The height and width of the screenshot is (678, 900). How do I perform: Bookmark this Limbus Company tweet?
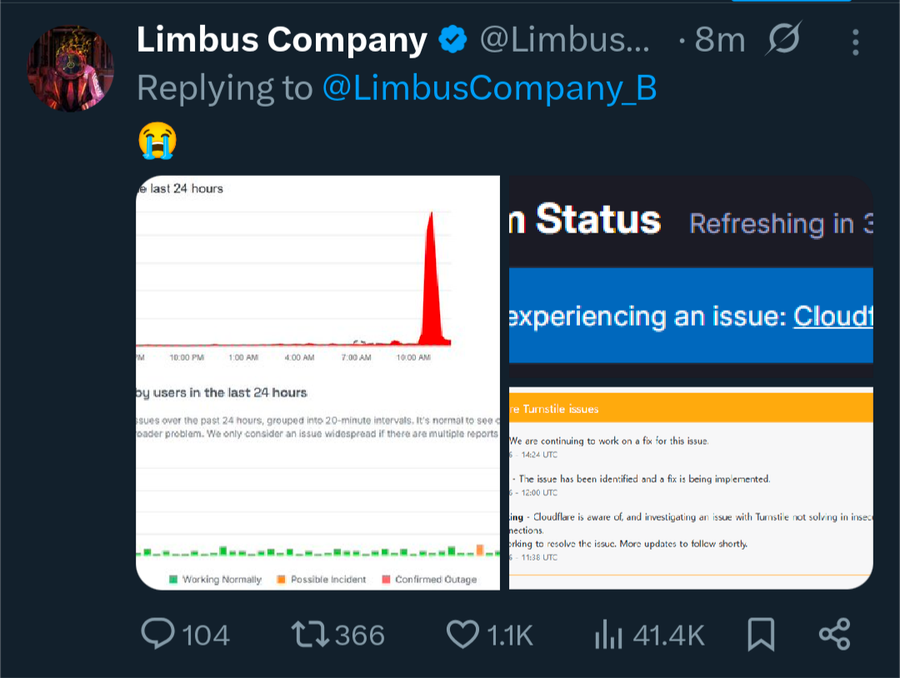tap(761, 633)
